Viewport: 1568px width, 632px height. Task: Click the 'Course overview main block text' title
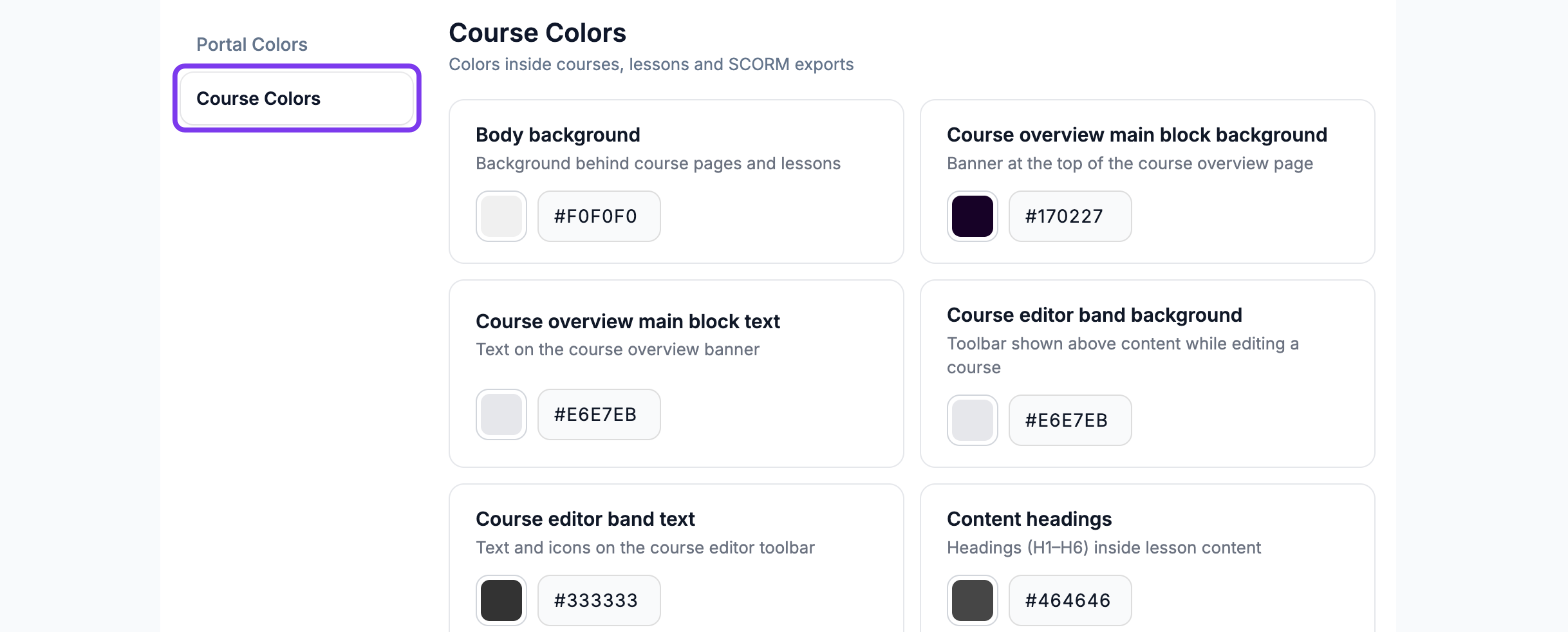[628, 321]
